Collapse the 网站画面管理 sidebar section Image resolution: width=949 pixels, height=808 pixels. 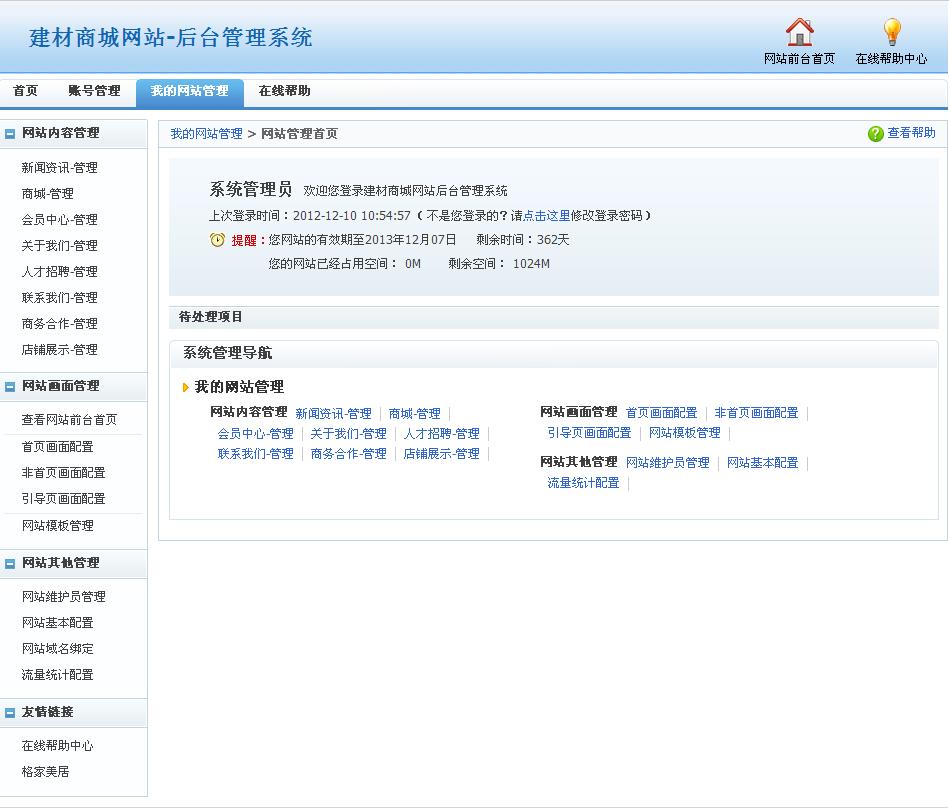(x=10, y=387)
